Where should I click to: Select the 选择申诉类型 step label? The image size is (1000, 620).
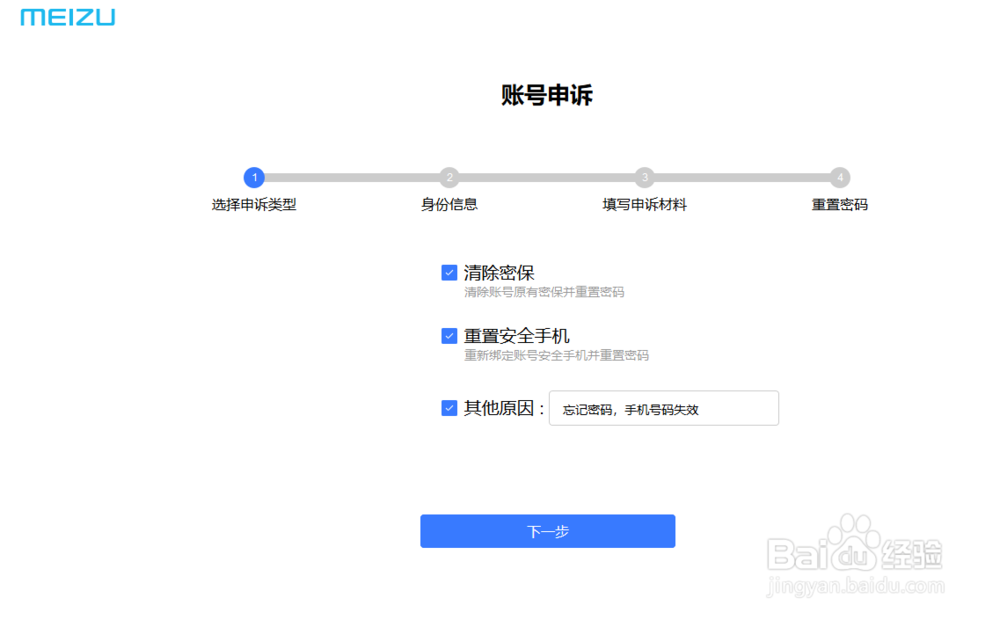click(253, 205)
